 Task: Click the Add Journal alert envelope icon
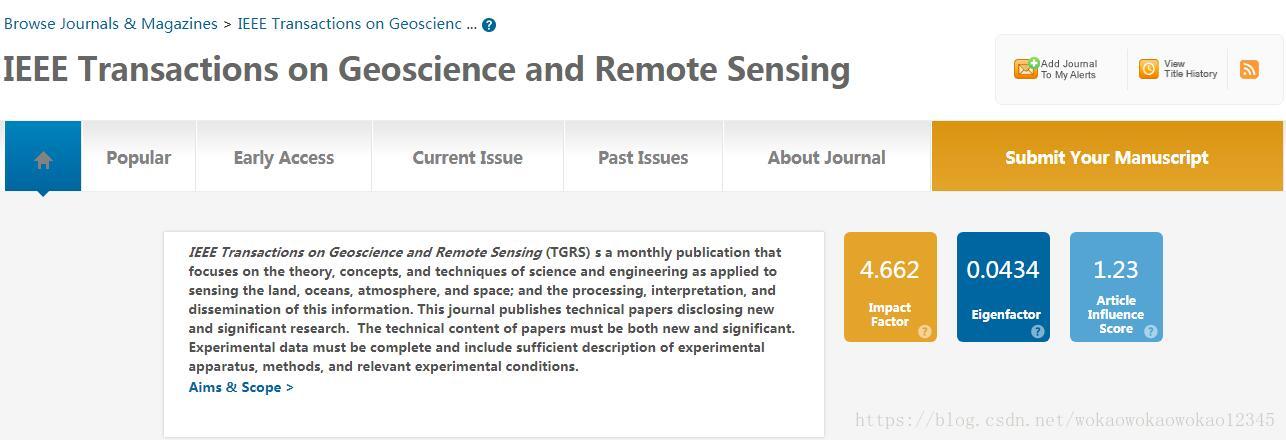(1026, 69)
